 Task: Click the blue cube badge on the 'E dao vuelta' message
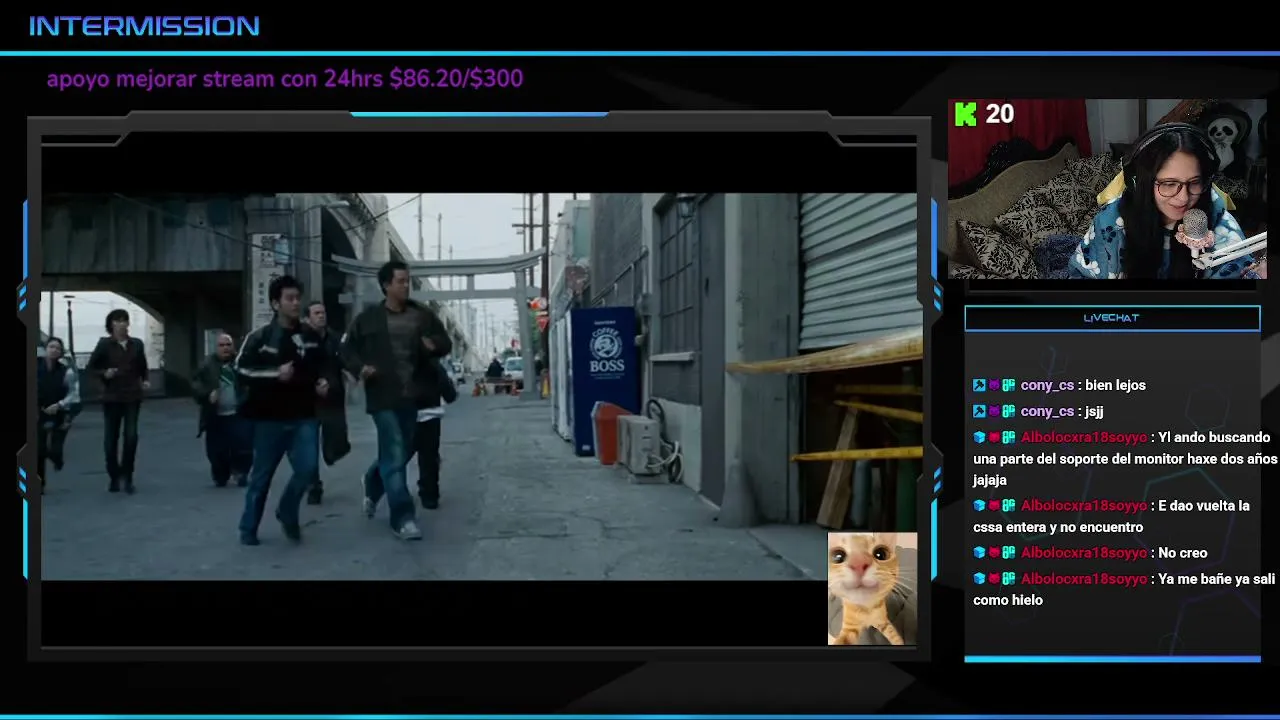pyautogui.click(x=979, y=506)
